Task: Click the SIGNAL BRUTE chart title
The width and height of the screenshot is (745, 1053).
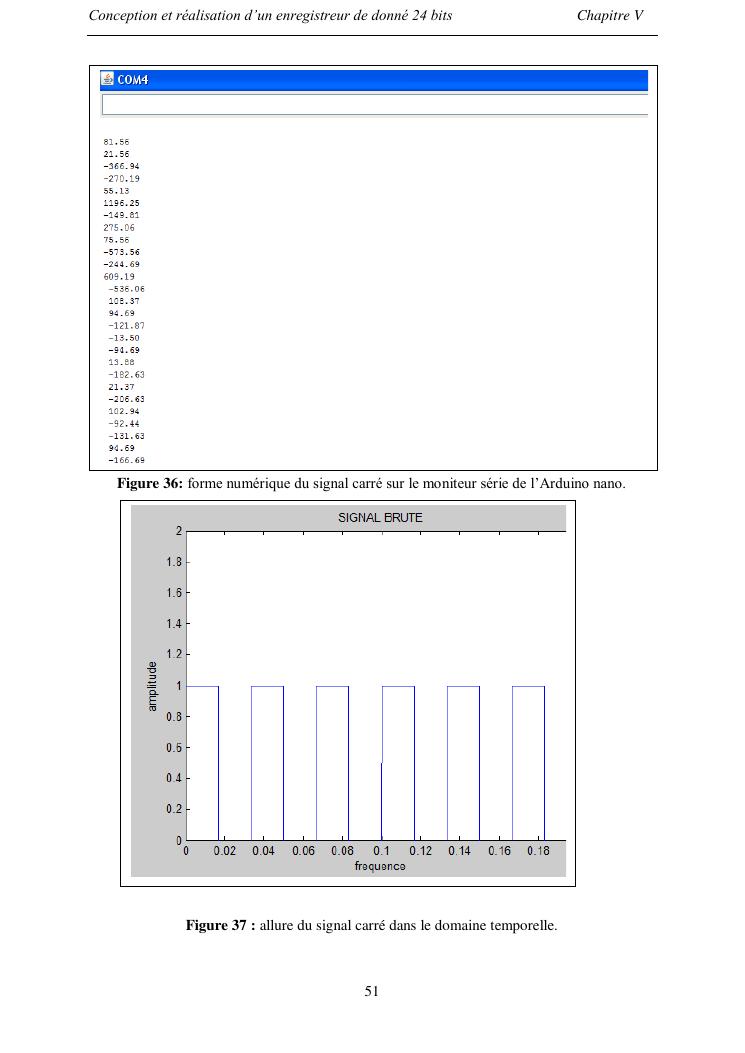Action: [380, 518]
